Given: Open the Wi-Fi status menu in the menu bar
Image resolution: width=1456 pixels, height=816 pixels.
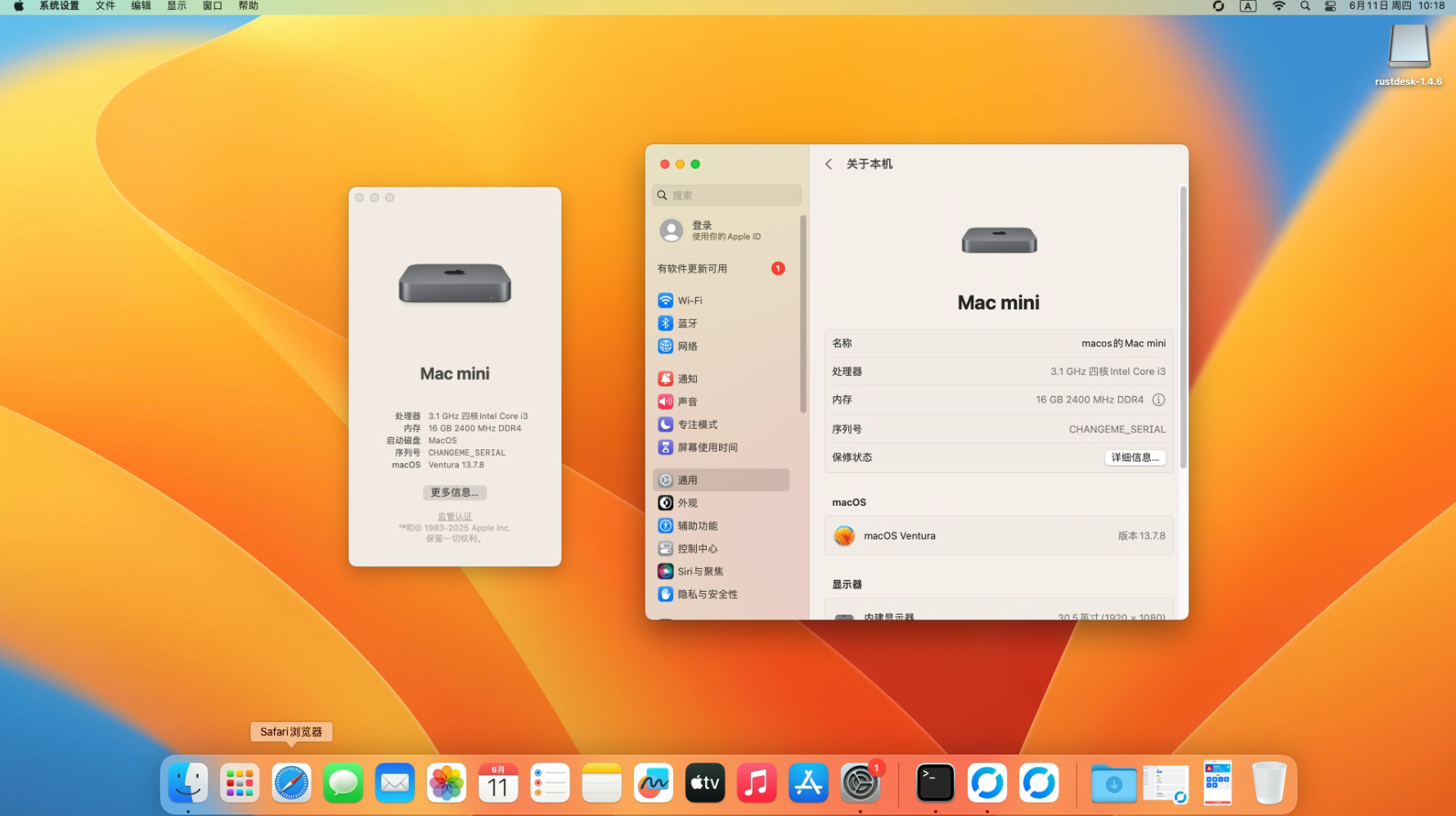Looking at the screenshot, I should click(x=1278, y=6).
